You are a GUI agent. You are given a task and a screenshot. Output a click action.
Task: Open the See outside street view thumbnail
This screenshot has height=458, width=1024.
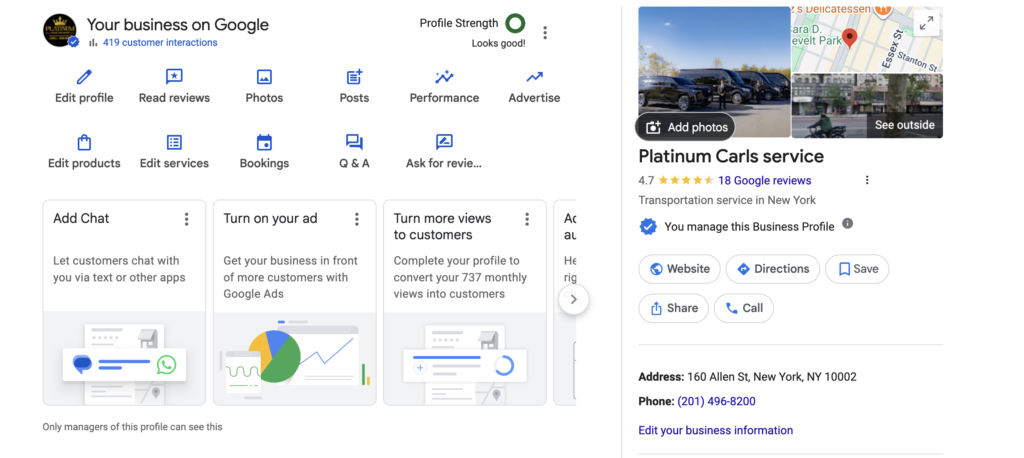coord(867,106)
